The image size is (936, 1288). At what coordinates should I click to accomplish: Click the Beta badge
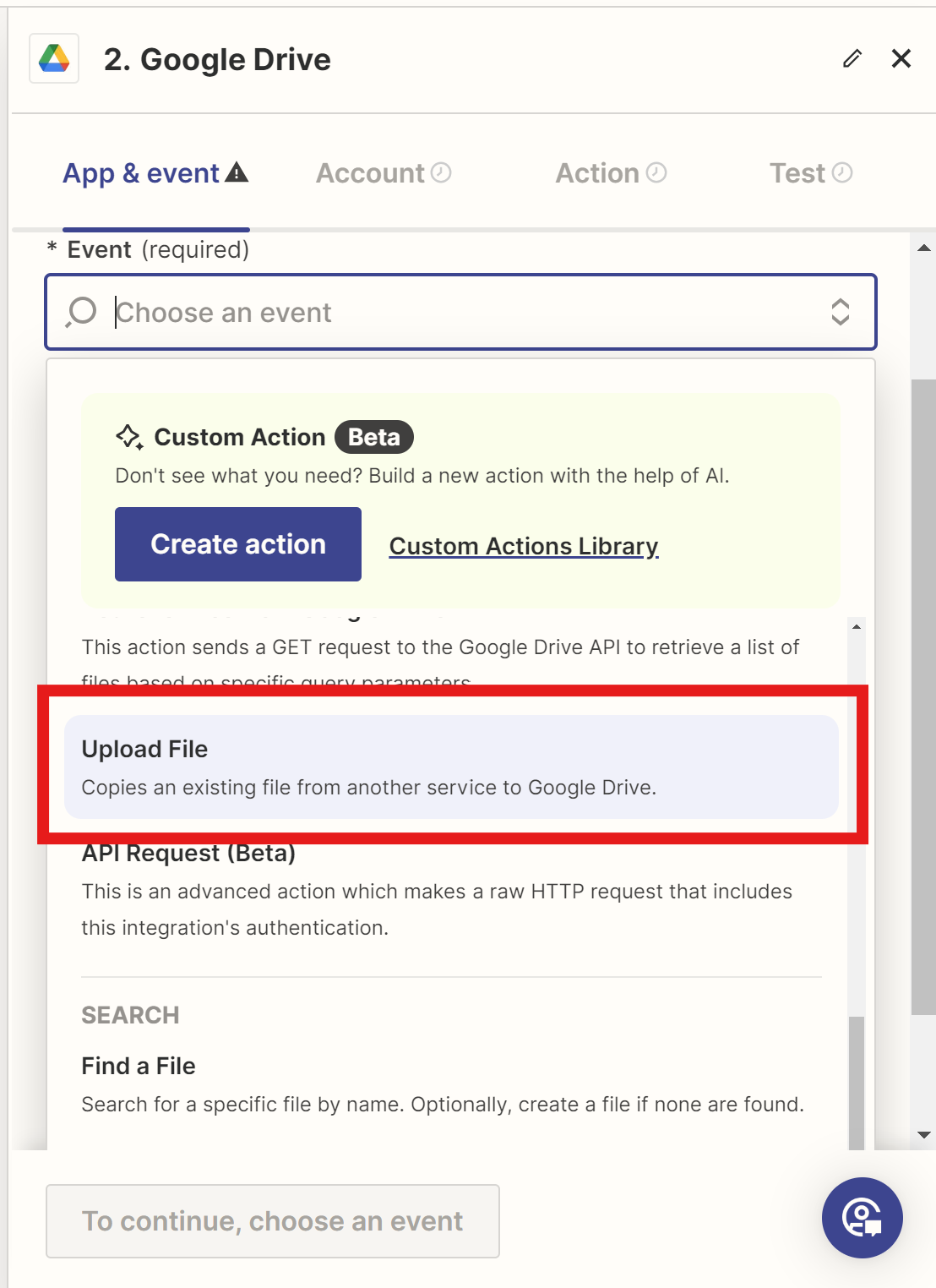(374, 437)
